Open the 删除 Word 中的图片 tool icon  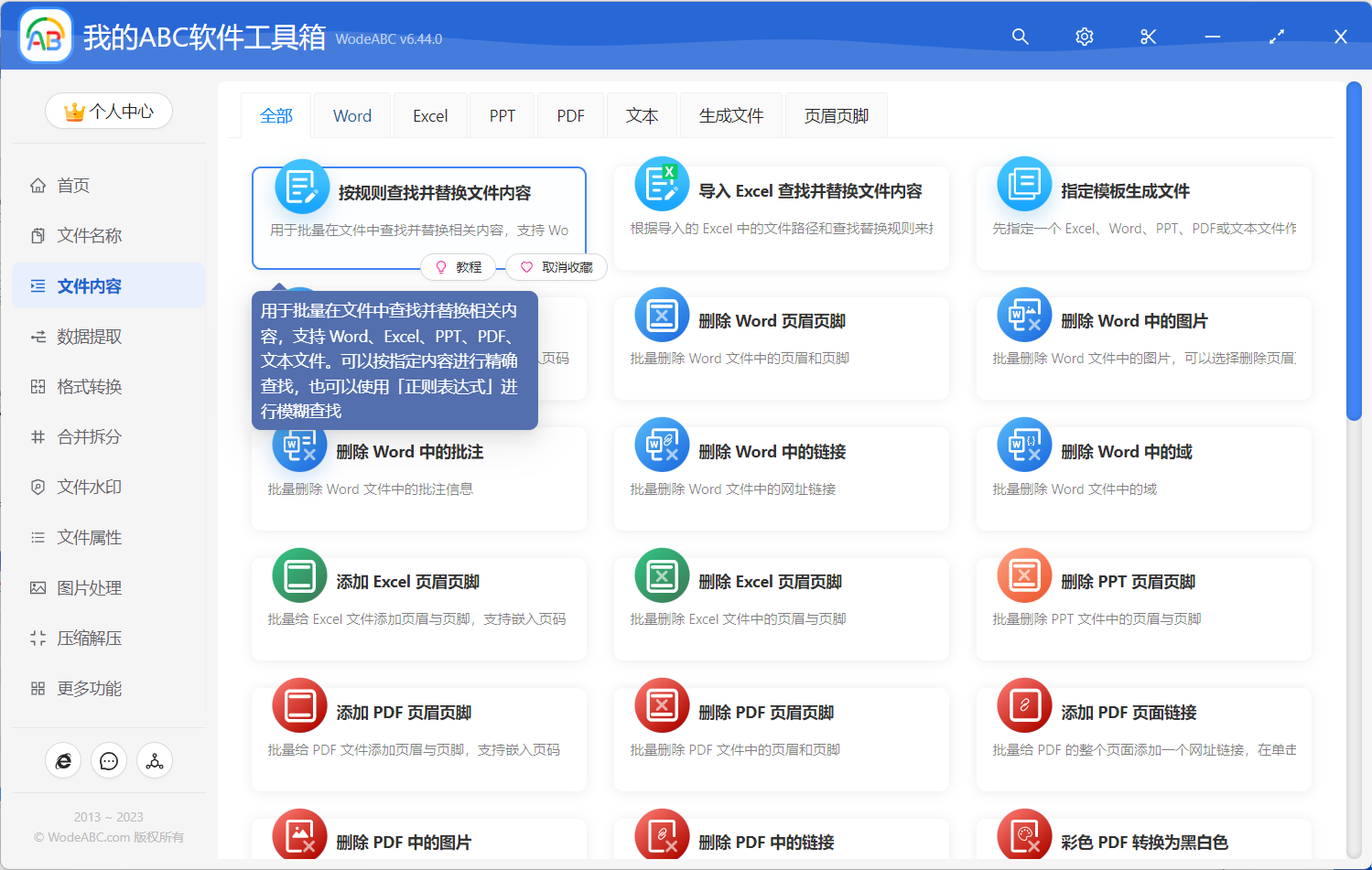pyautogui.click(x=1023, y=315)
